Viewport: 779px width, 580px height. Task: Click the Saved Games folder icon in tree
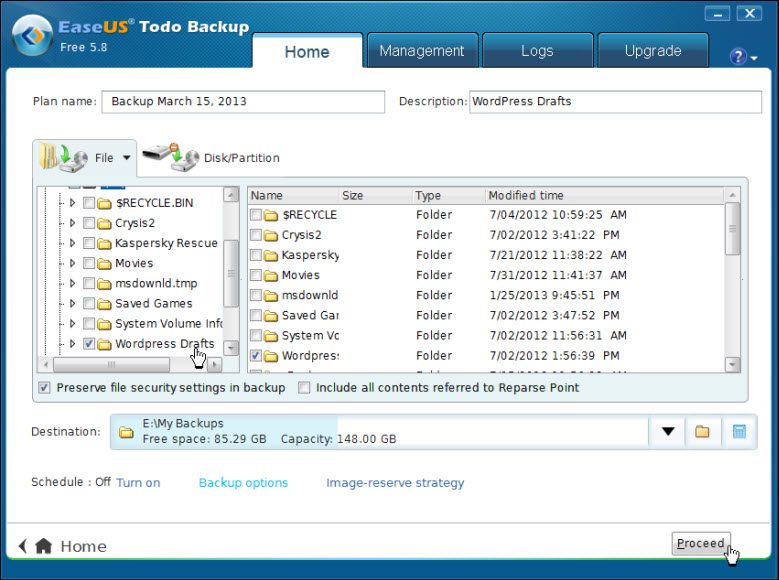point(104,304)
